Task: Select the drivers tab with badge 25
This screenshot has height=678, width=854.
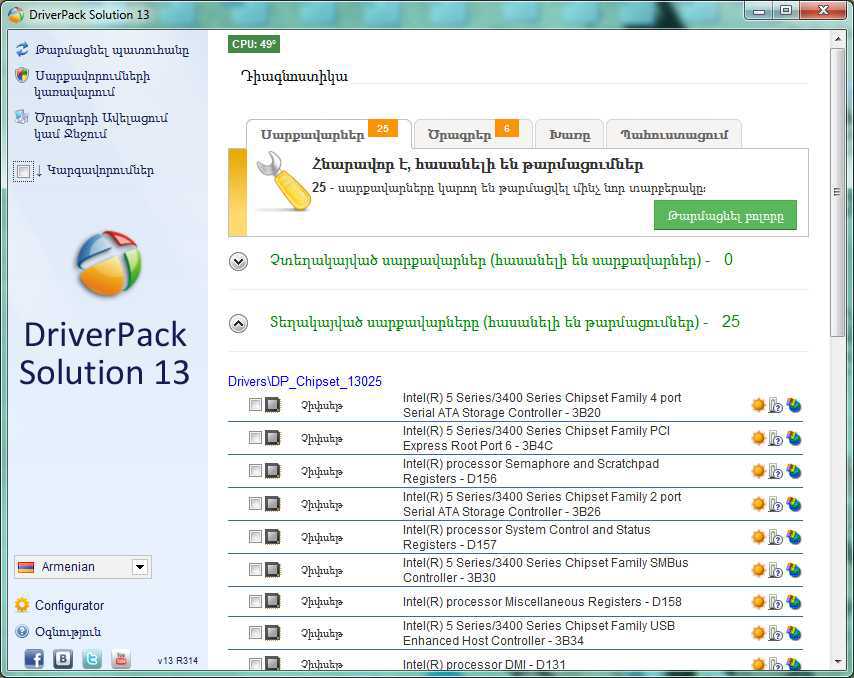Action: tap(328, 134)
